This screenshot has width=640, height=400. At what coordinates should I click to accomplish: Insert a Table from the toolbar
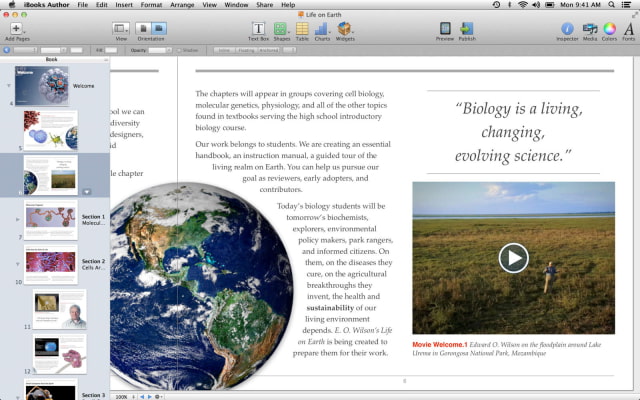(302, 30)
